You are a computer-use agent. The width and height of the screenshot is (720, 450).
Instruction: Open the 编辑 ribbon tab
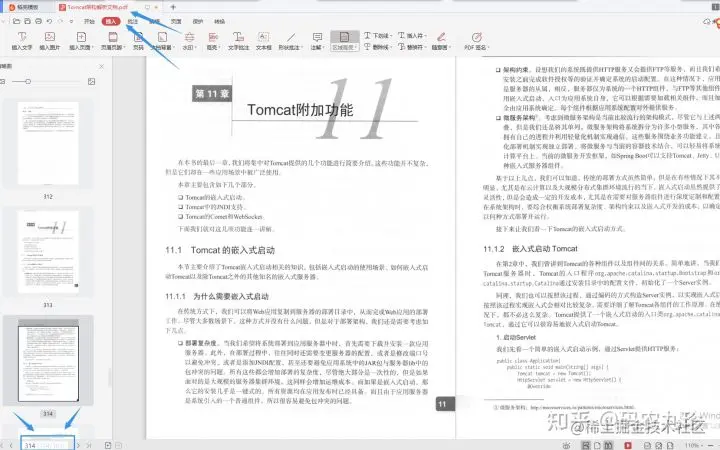click(x=154, y=22)
